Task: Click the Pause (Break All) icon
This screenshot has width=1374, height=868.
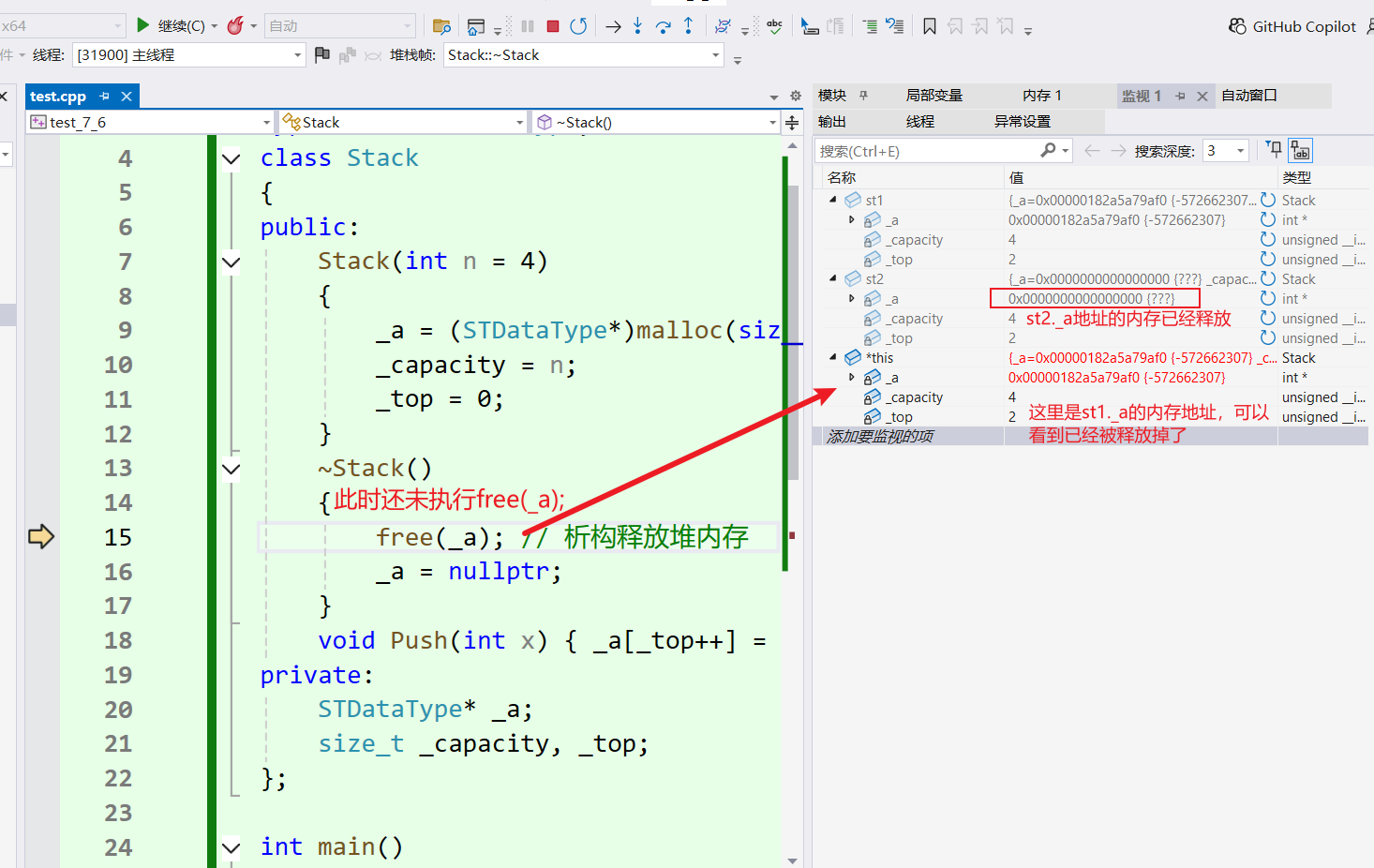Action: tap(528, 26)
